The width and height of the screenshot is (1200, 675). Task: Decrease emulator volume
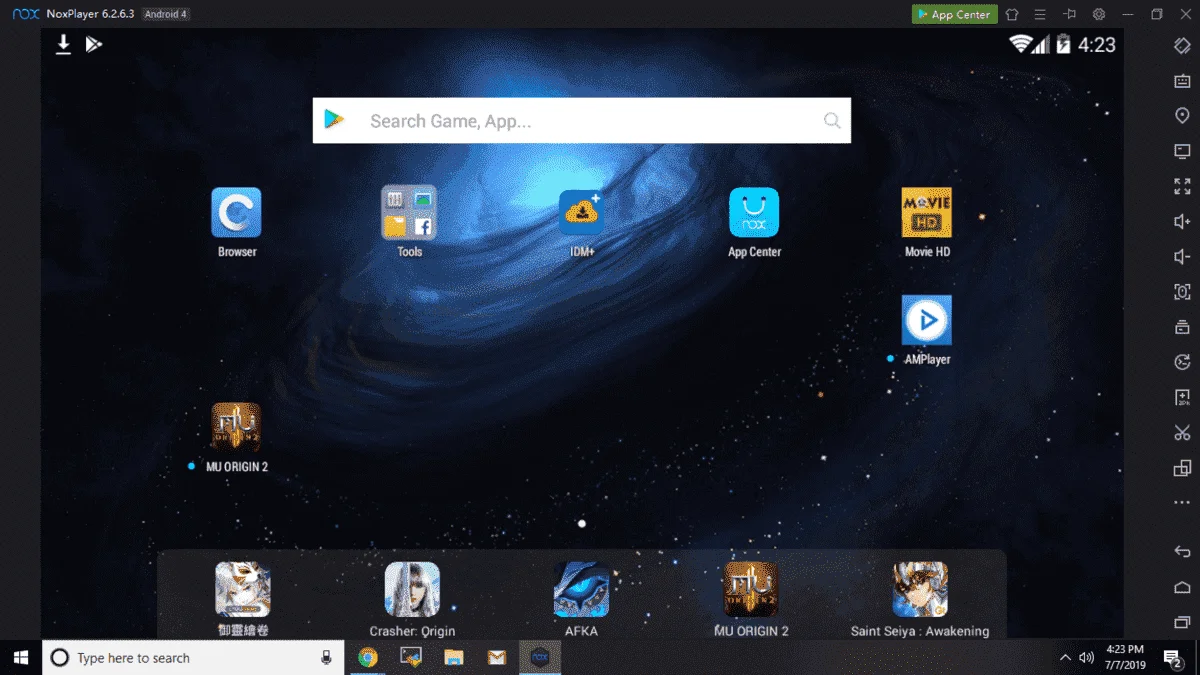click(x=1182, y=257)
